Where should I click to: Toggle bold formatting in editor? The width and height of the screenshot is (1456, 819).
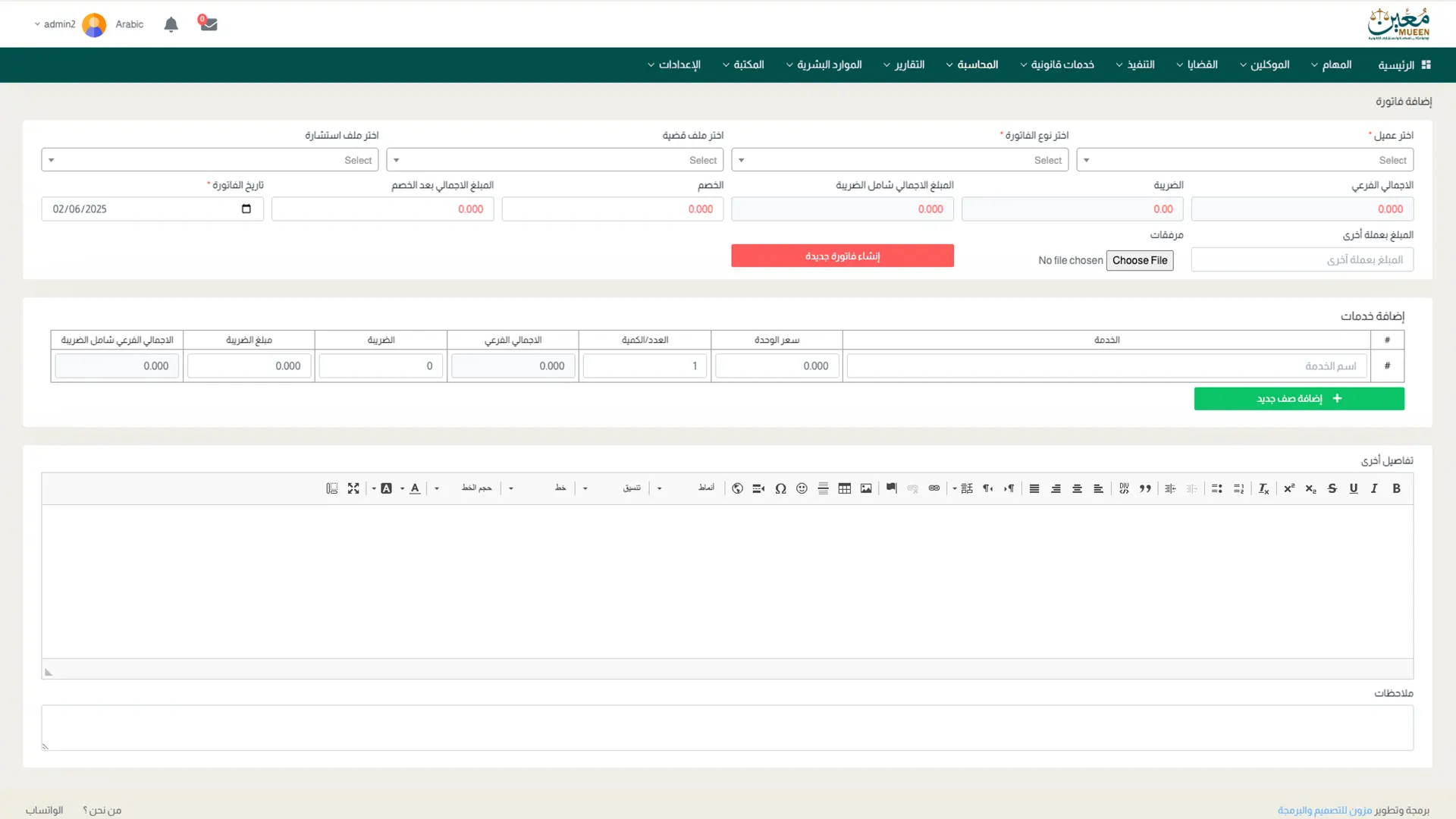1396,488
